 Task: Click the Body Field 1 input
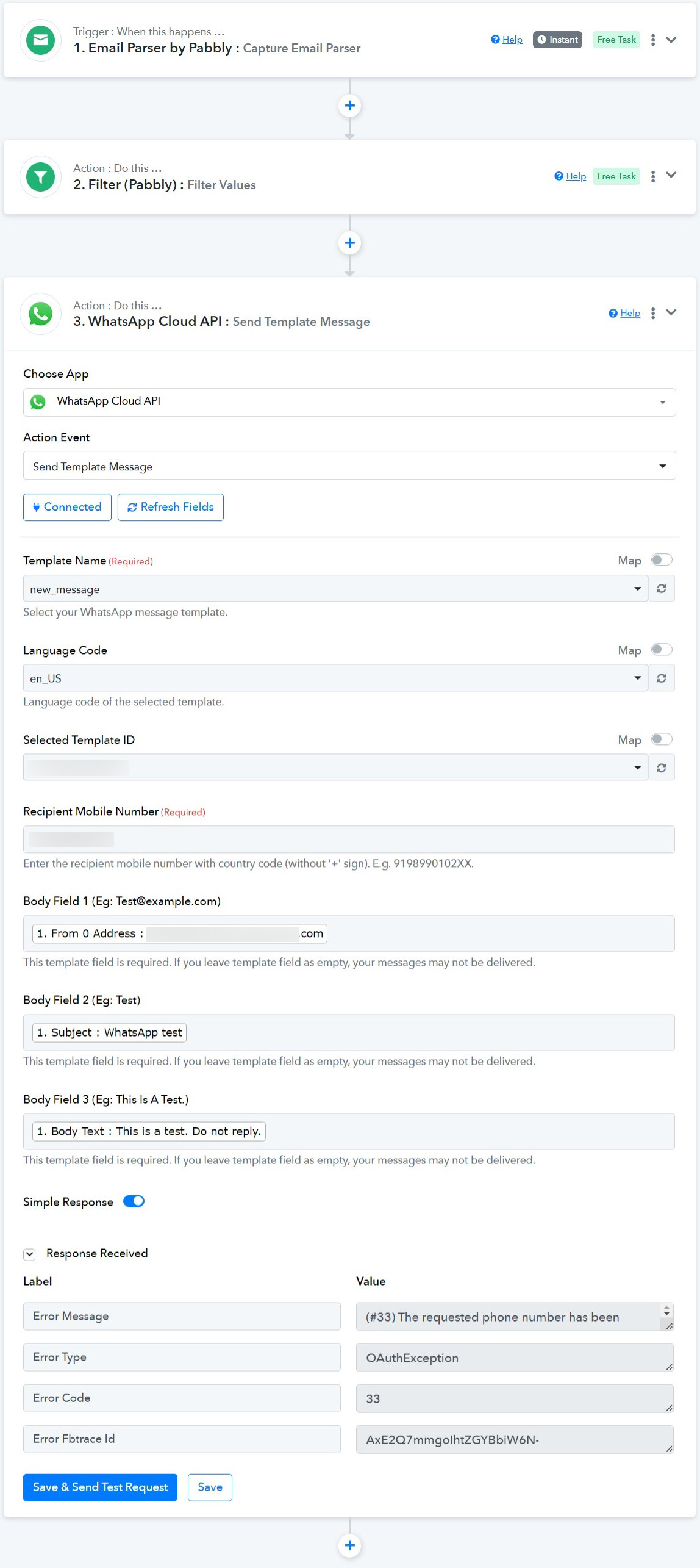click(349, 933)
